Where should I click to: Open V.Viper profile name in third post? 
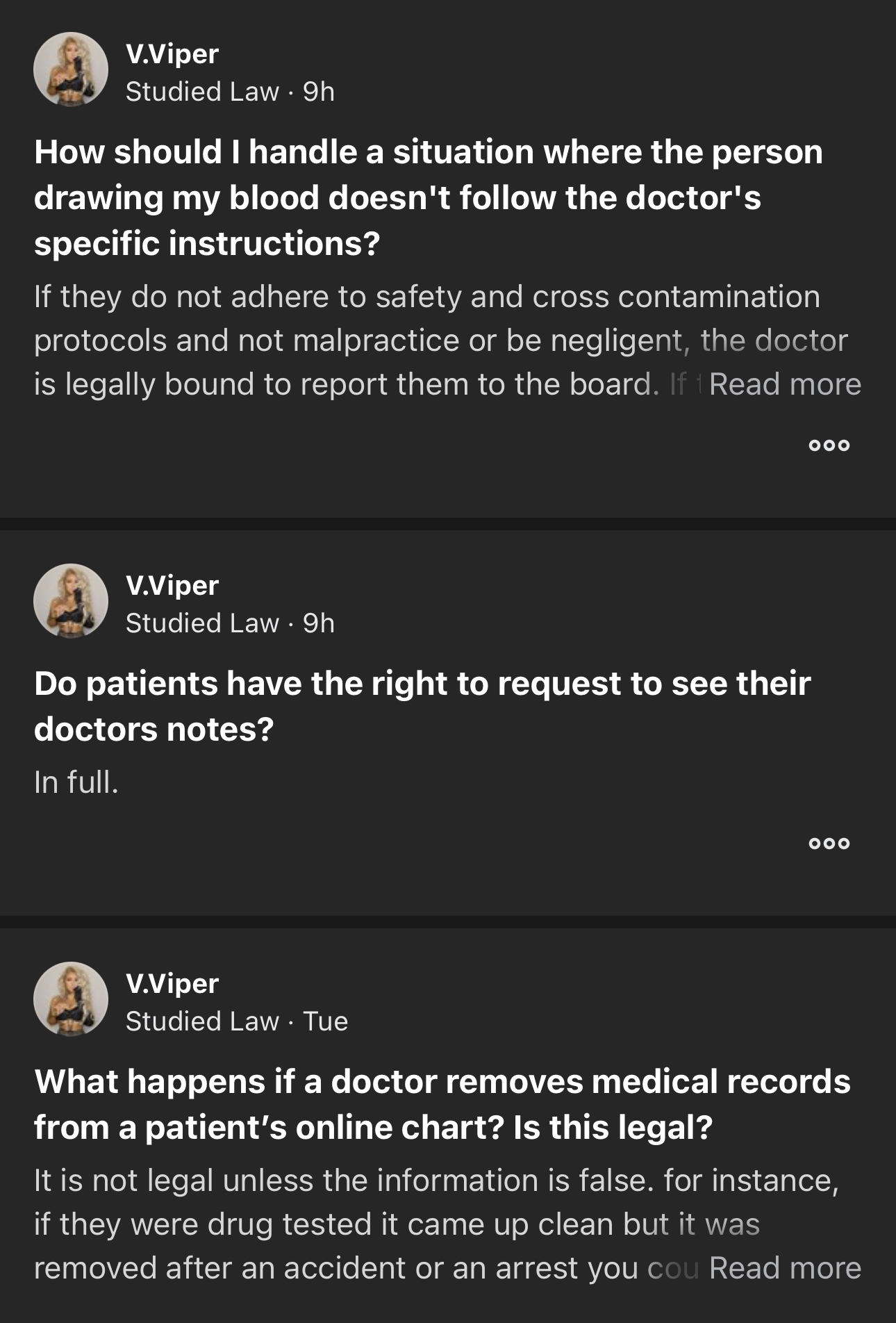coord(172,984)
